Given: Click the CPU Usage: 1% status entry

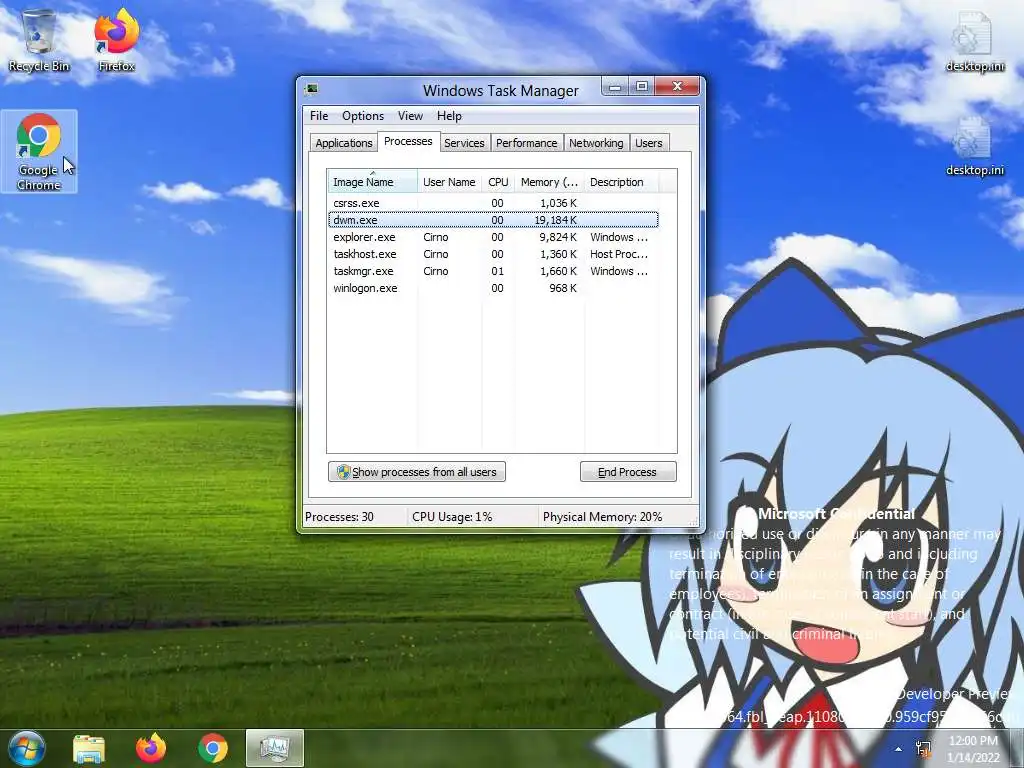Looking at the screenshot, I should pos(452,517).
